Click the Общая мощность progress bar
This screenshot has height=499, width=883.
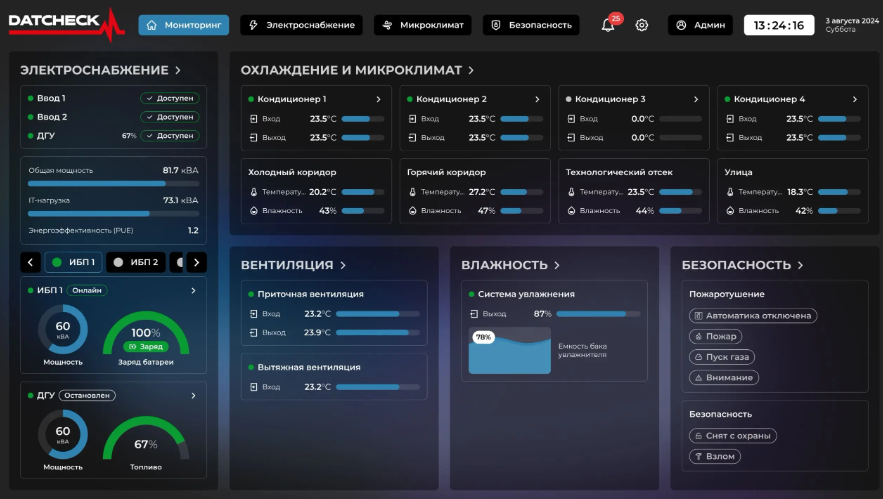pos(112,183)
